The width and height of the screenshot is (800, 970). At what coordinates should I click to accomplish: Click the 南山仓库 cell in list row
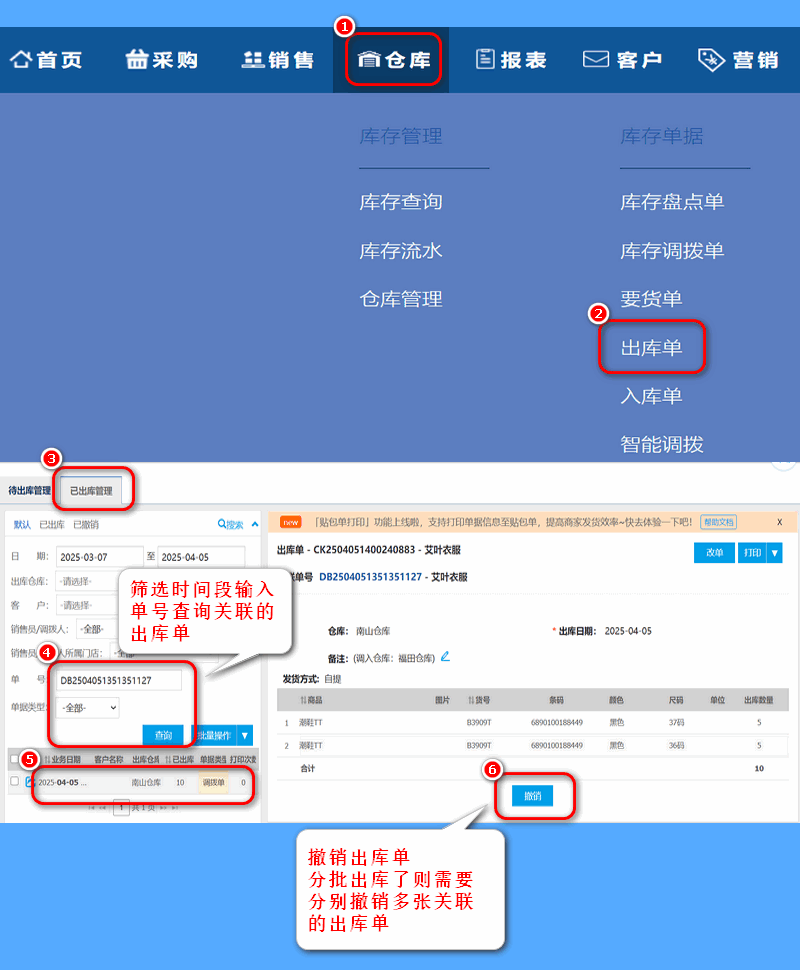[x=146, y=783]
